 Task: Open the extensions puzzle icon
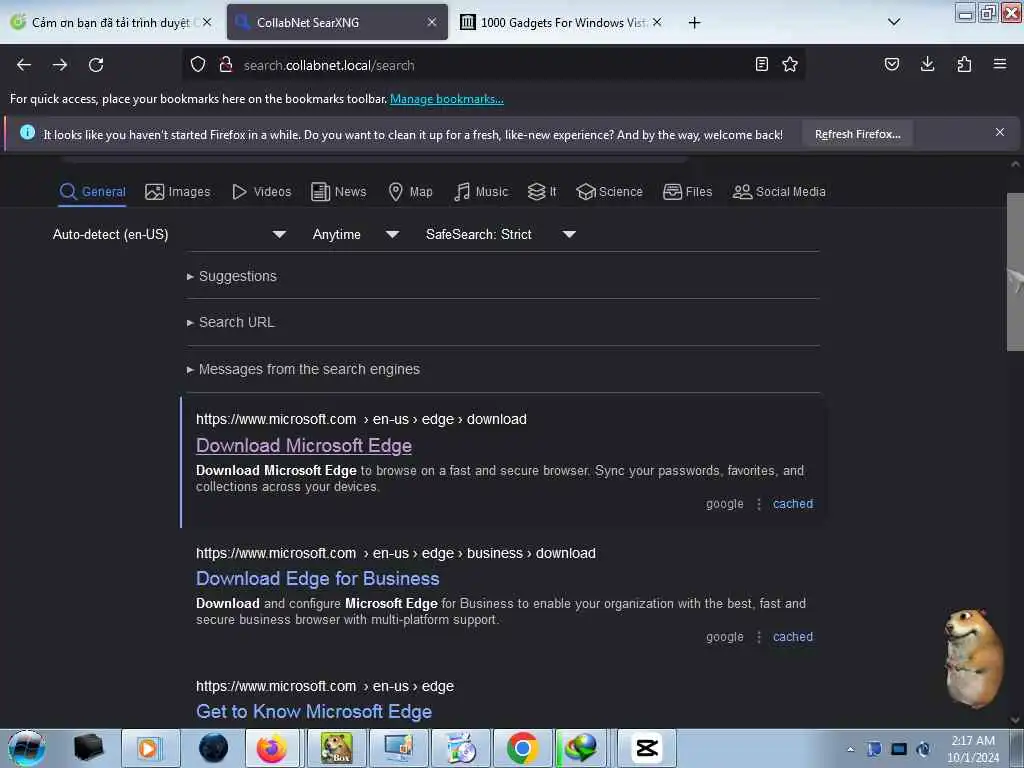click(964, 64)
